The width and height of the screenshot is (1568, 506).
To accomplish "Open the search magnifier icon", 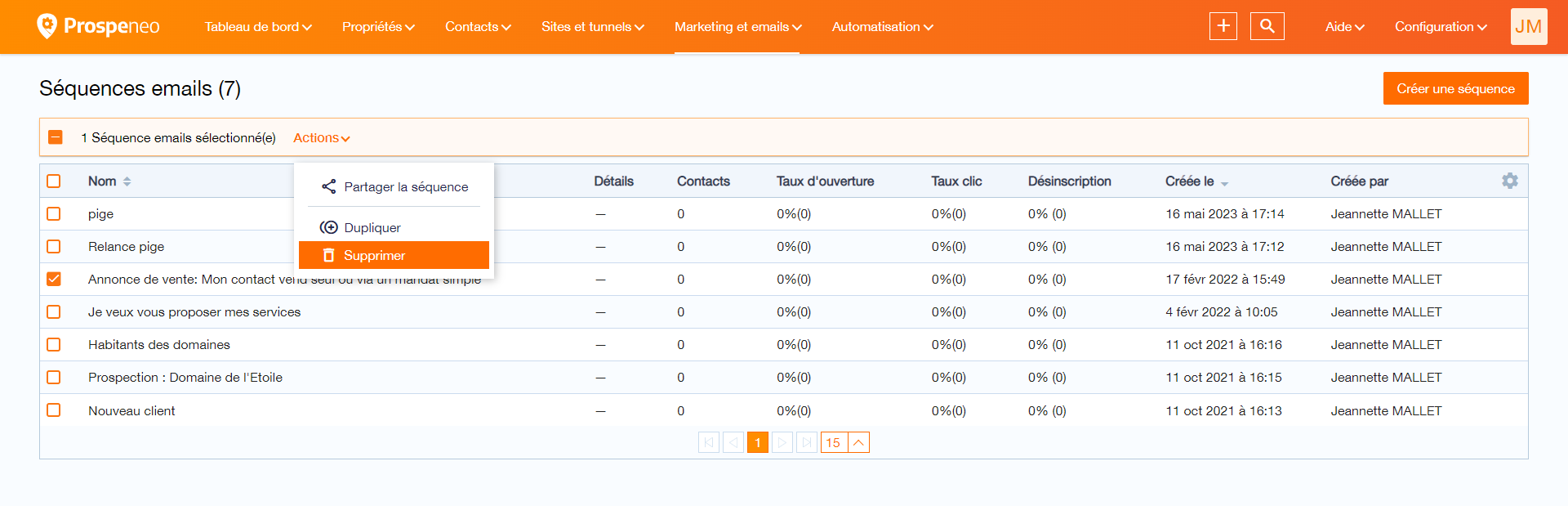I will (x=1267, y=26).
